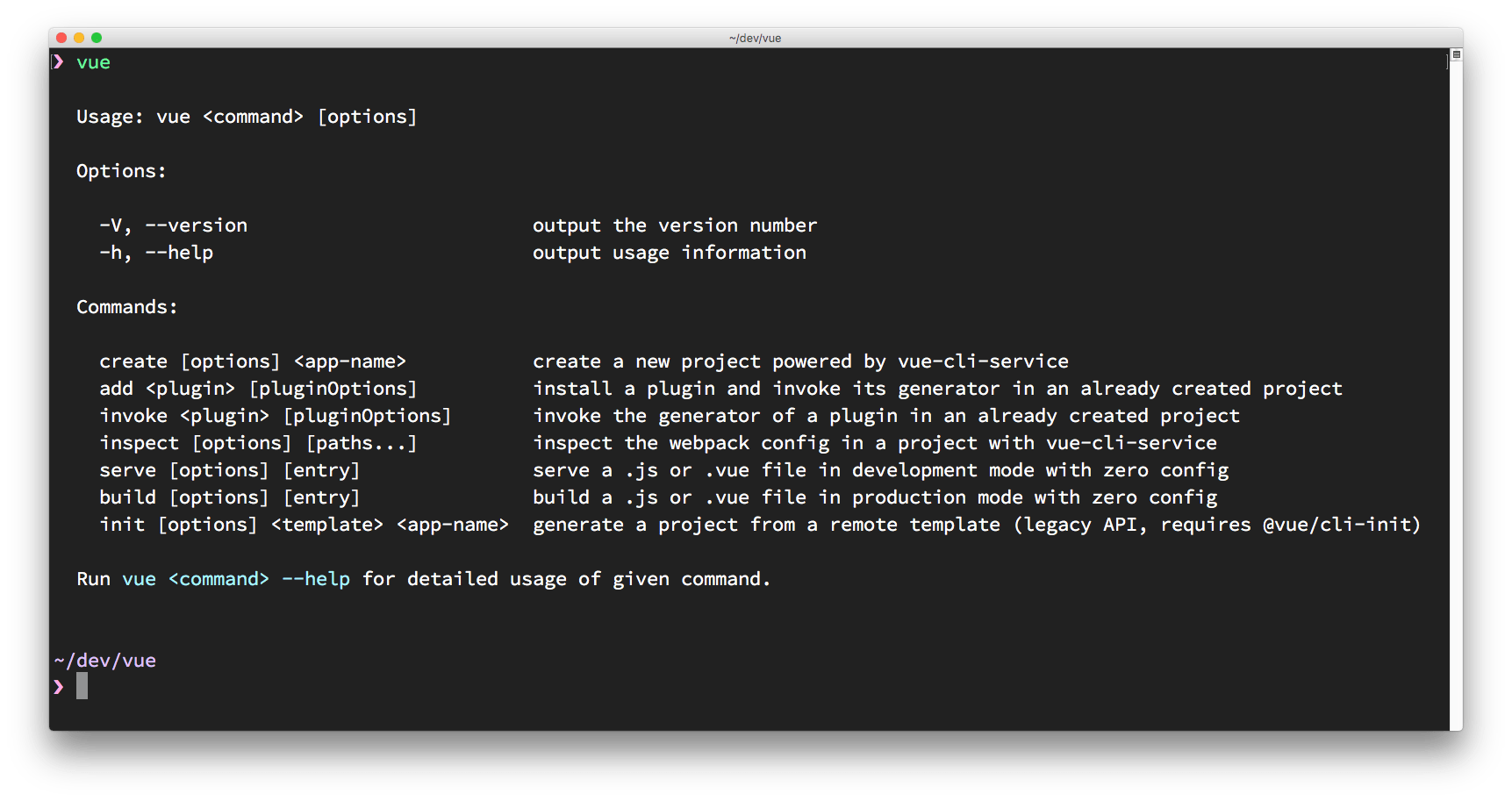Click '<template>' in the init command line
This screenshot has width=1512, height=801.
coord(327,525)
